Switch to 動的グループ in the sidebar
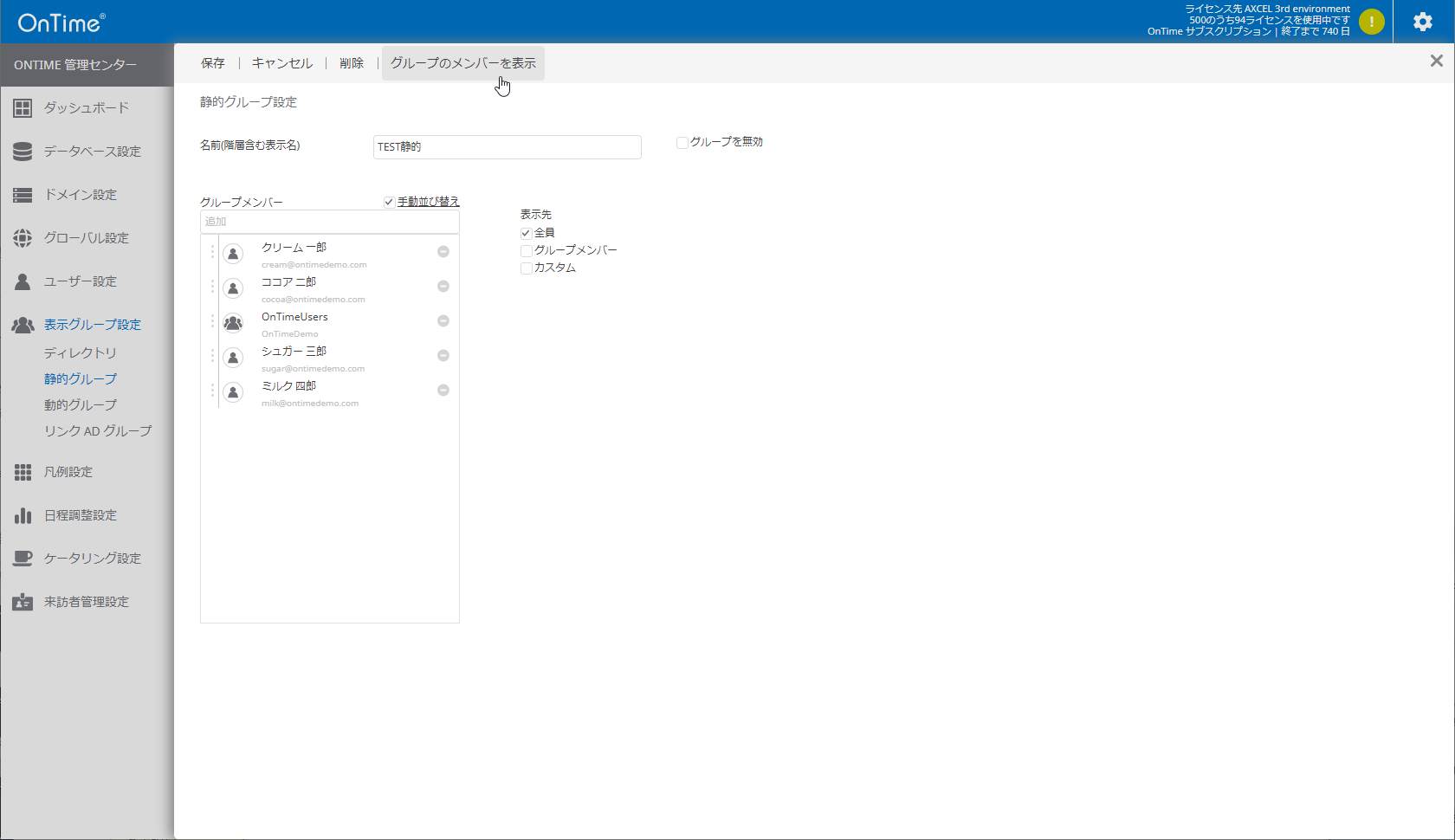 pyautogui.click(x=81, y=404)
